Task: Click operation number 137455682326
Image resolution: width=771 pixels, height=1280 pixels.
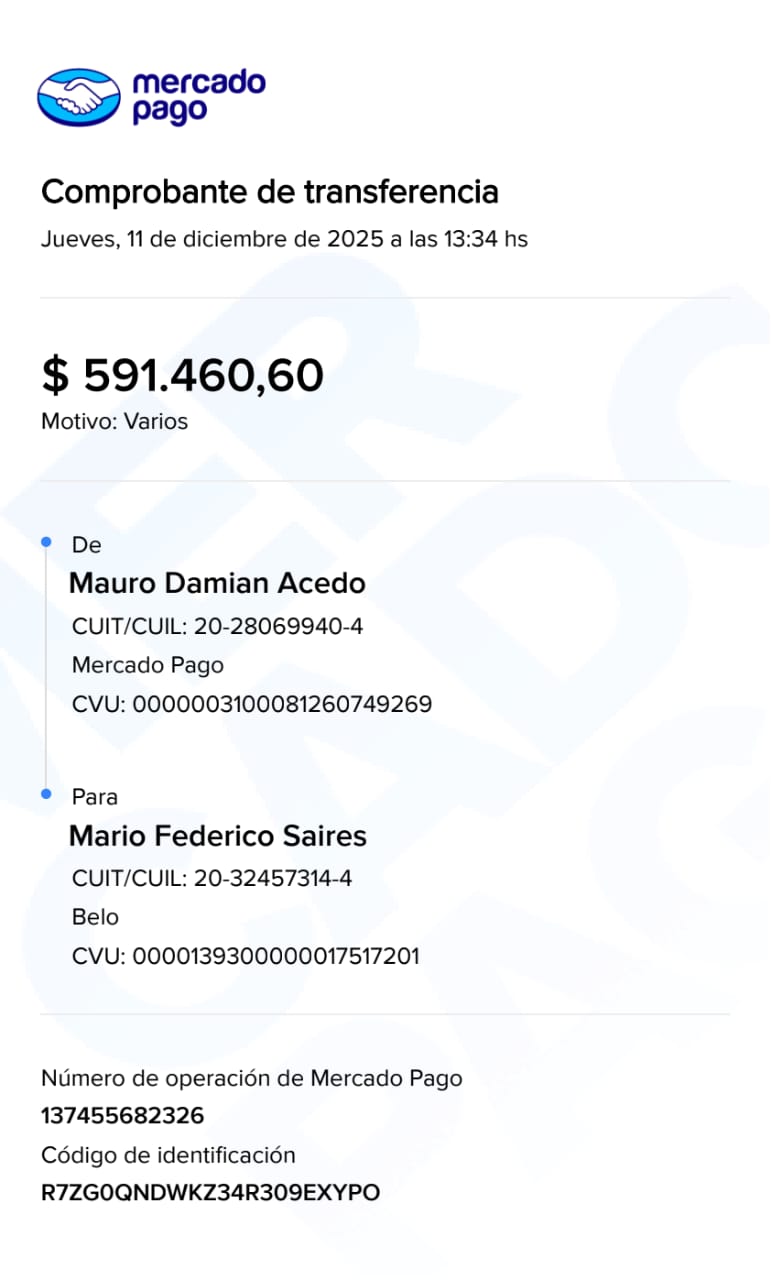Action: pyautogui.click(x=122, y=1116)
